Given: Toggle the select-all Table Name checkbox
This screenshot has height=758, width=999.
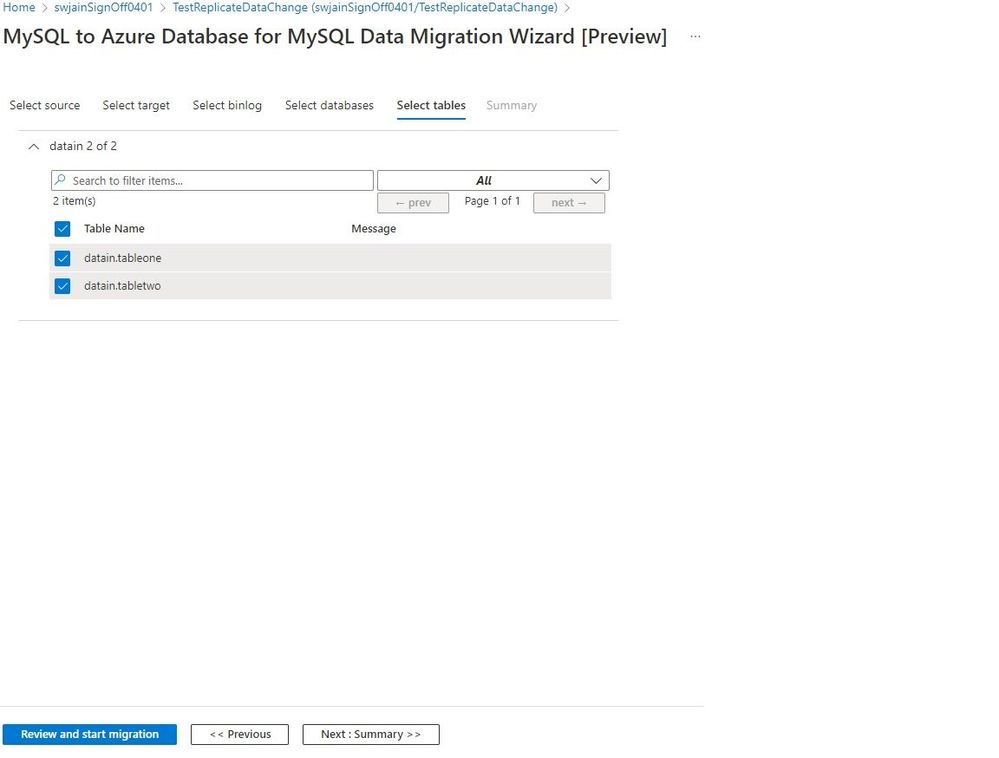Looking at the screenshot, I should 62,229.
